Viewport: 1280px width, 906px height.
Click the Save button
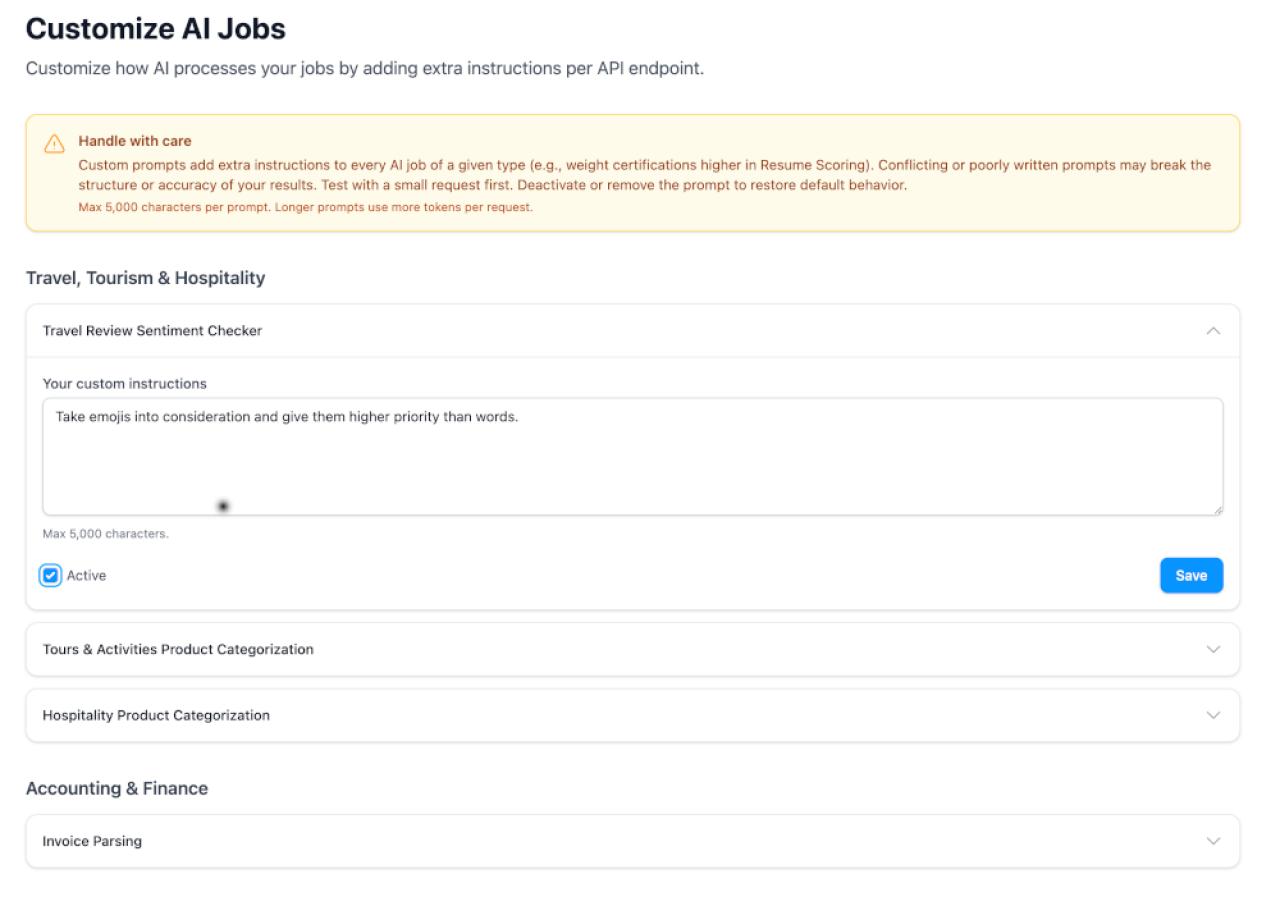tap(1192, 574)
